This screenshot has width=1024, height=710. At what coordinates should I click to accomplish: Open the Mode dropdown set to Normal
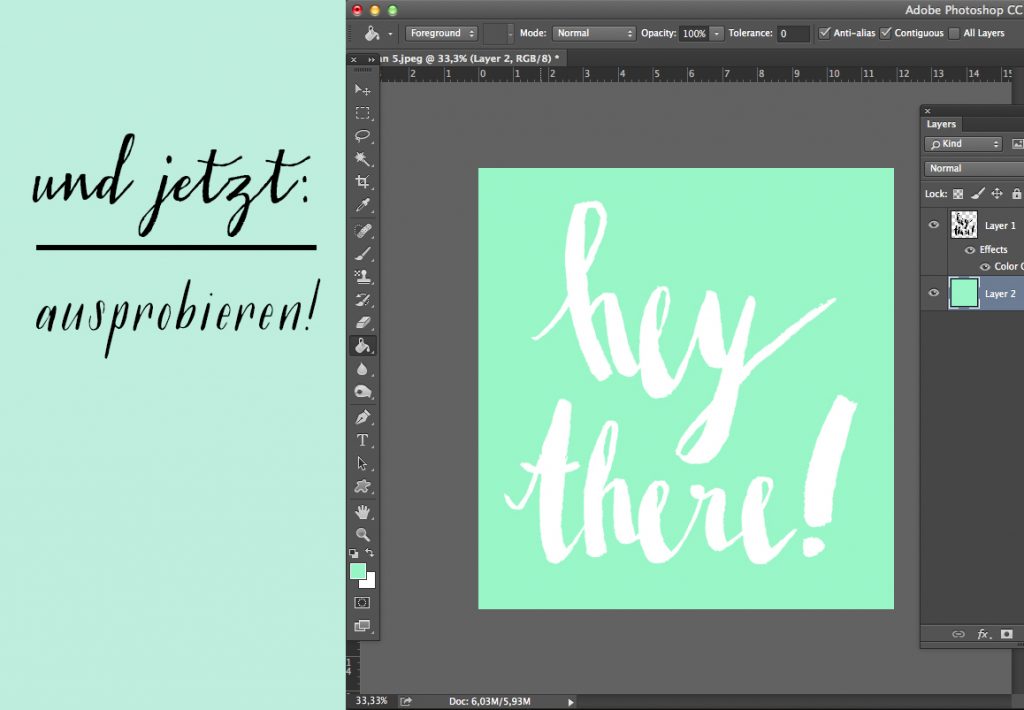tap(594, 33)
